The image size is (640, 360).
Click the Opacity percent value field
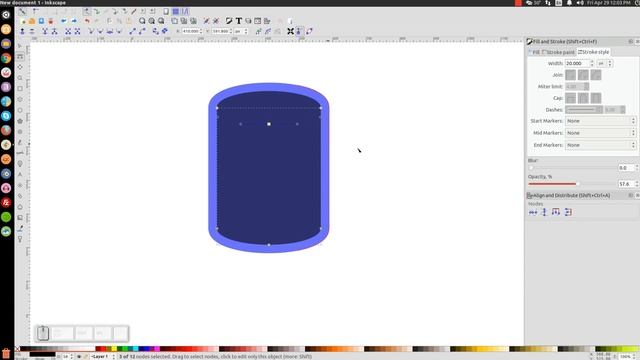[x=626, y=184]
